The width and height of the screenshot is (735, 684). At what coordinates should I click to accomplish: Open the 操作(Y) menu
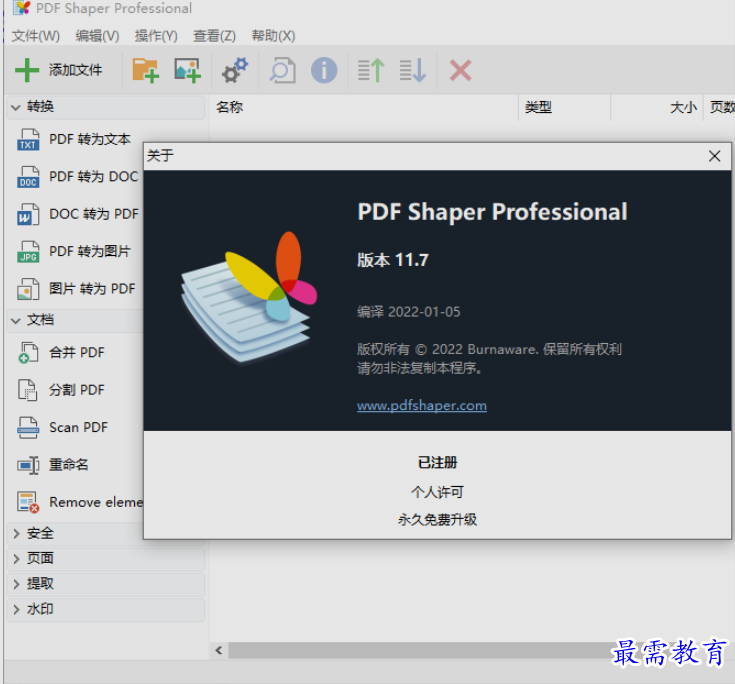click(x=156, y=36)
